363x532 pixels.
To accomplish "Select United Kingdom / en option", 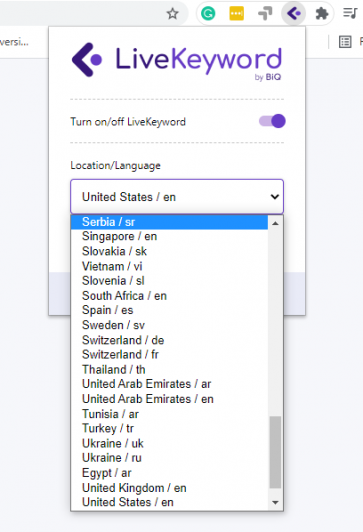I will pyautogui.click(x=169, y=488).
